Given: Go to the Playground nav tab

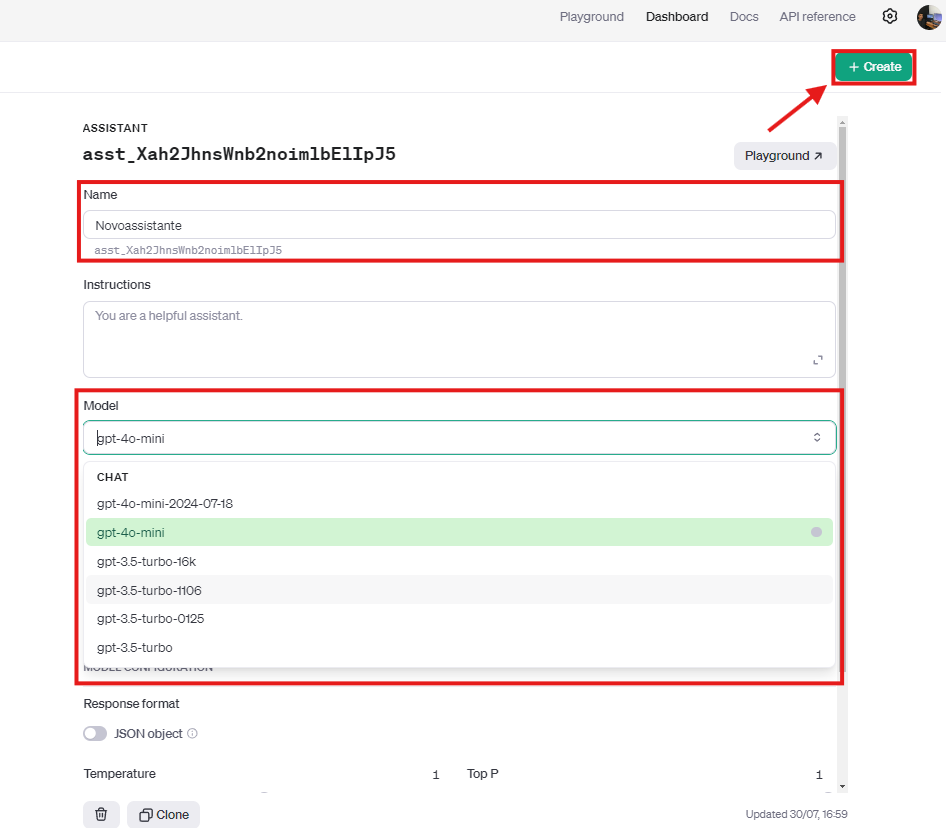Looking at the screenshot, I should pos(591,17).
